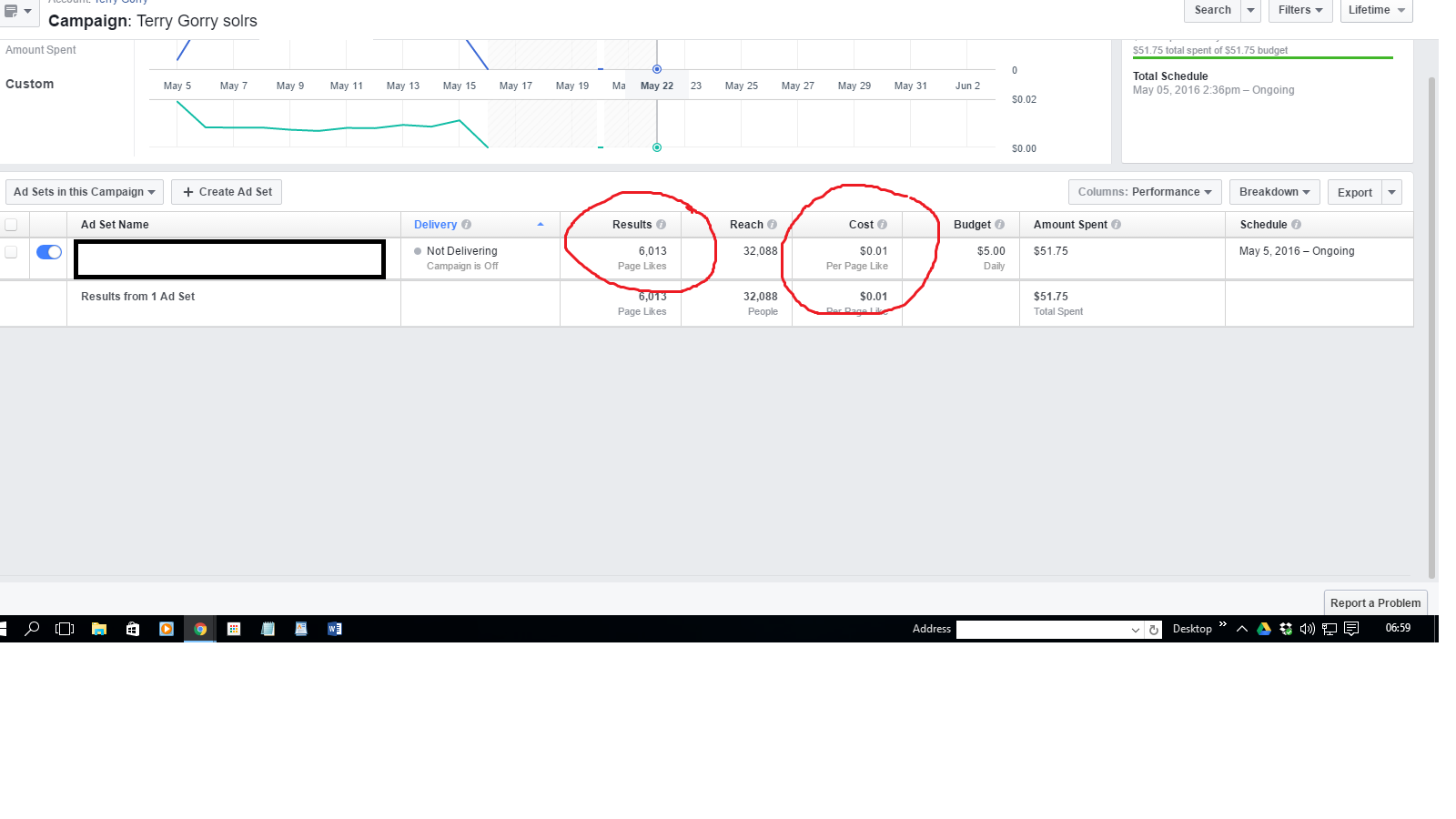Viewport: 1456px width, 819px height.
Task: Click the Amount Spent column info icon
Action: (1117, 225)
